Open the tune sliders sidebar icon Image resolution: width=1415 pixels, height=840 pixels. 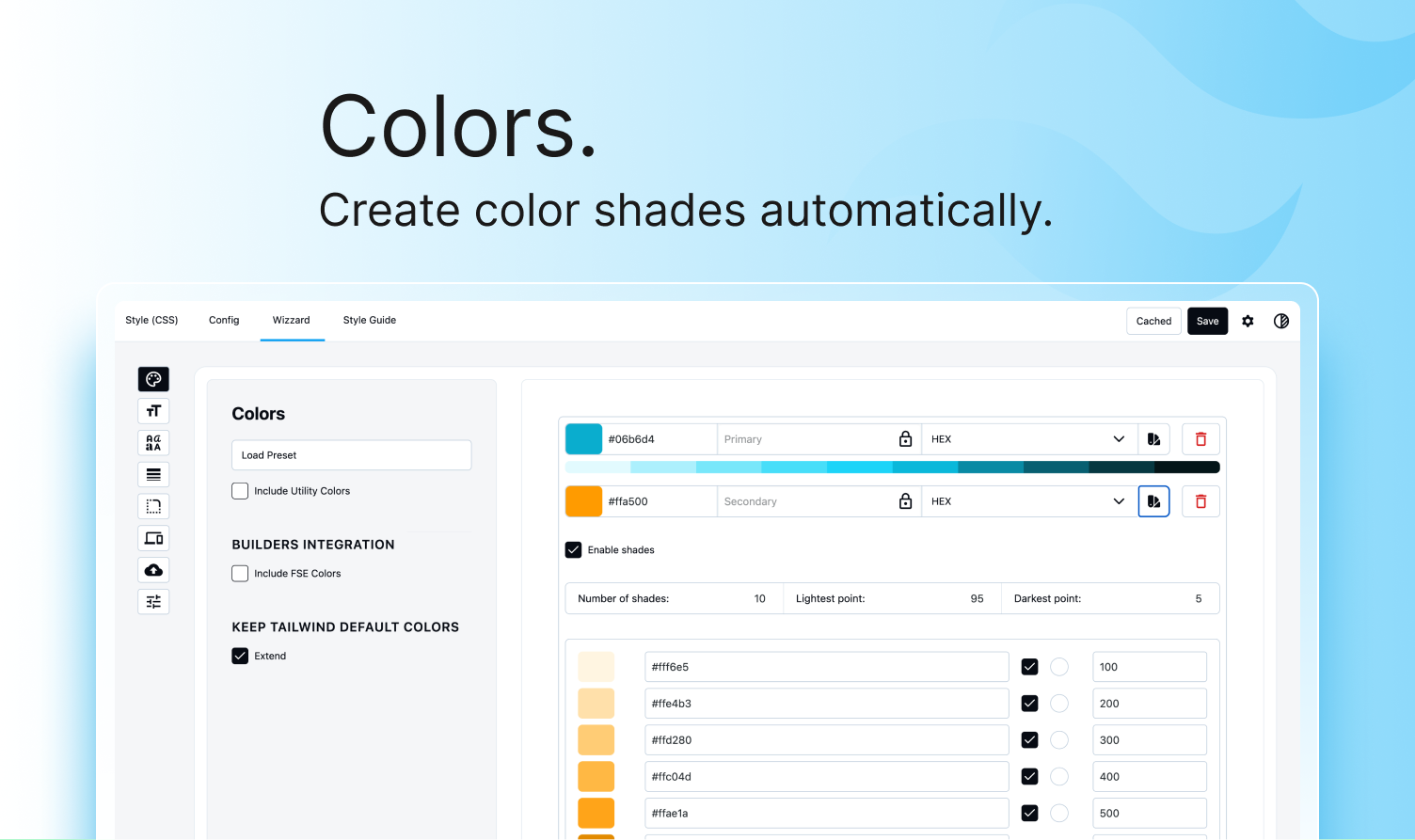(153, 601)
